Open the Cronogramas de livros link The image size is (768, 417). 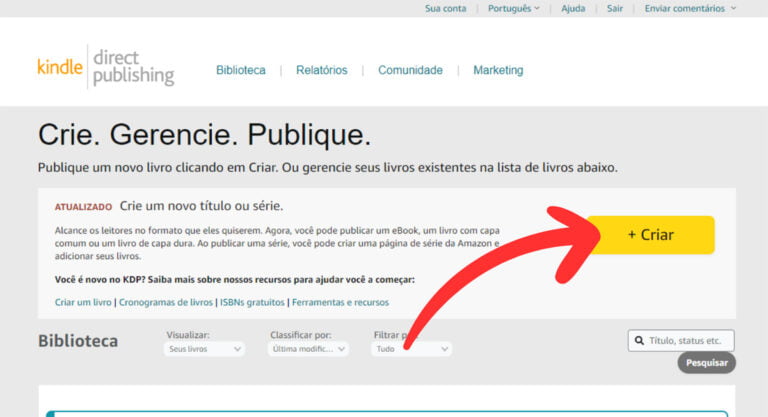coord(166,302)
